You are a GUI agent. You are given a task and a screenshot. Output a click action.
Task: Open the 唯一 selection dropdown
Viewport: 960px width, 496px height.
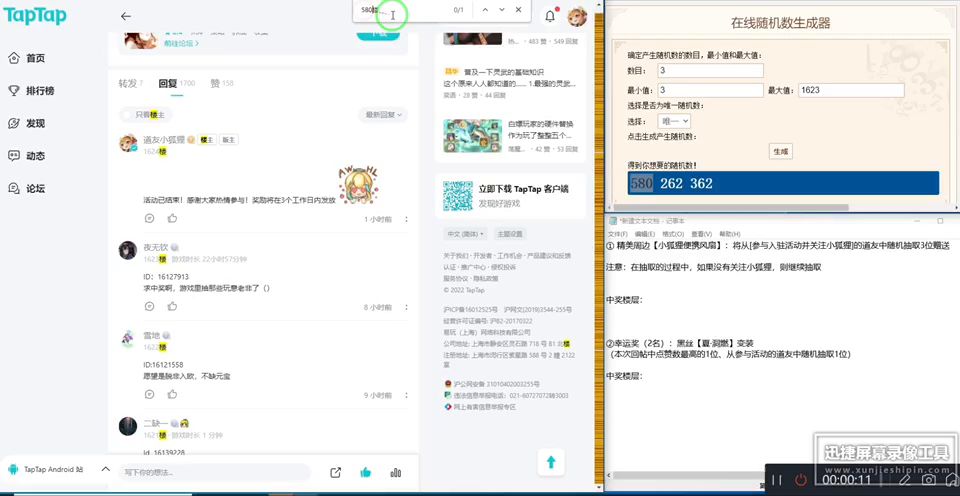[x=673, y=121]
